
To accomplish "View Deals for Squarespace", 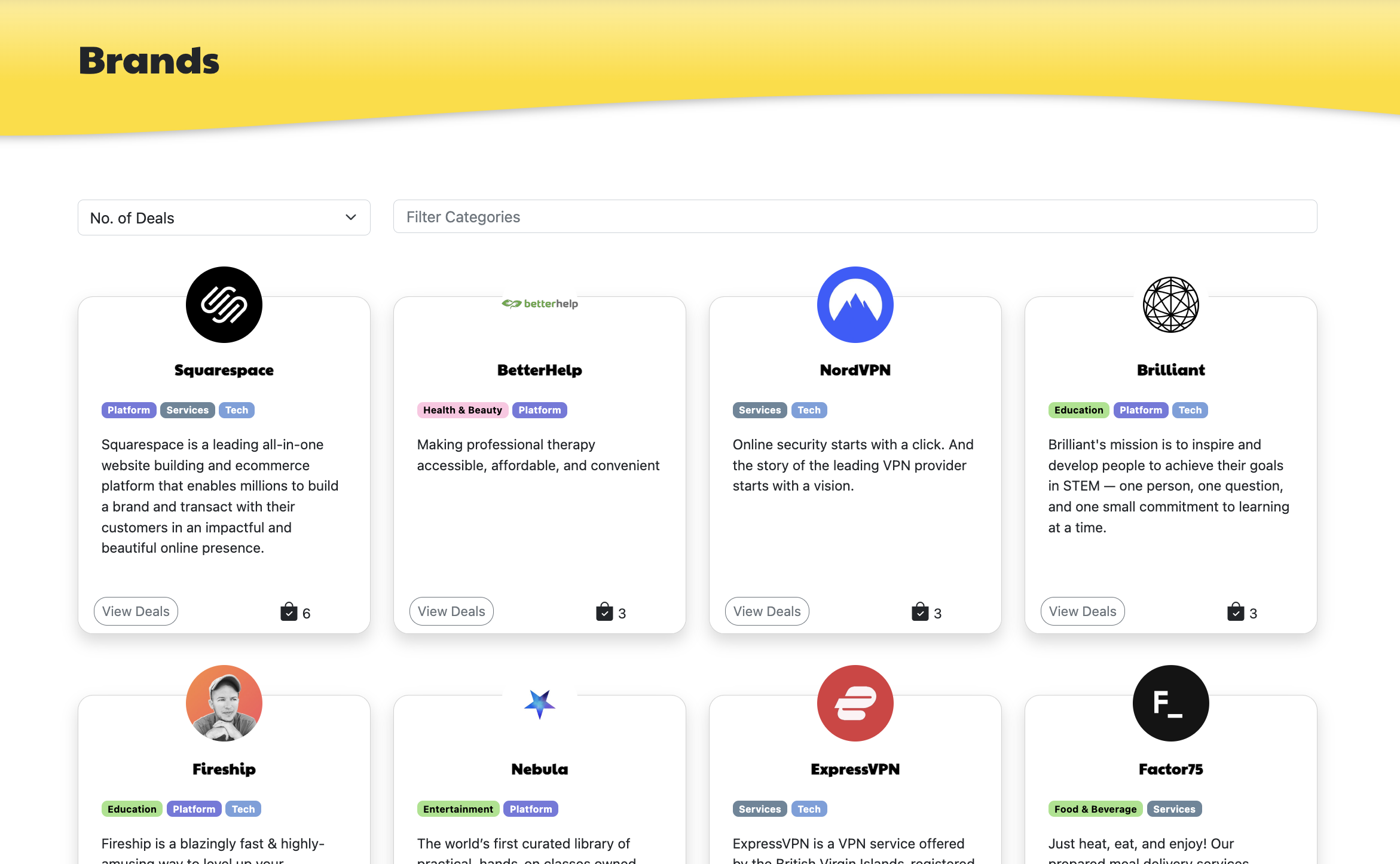I will click(x=136, y=611).
